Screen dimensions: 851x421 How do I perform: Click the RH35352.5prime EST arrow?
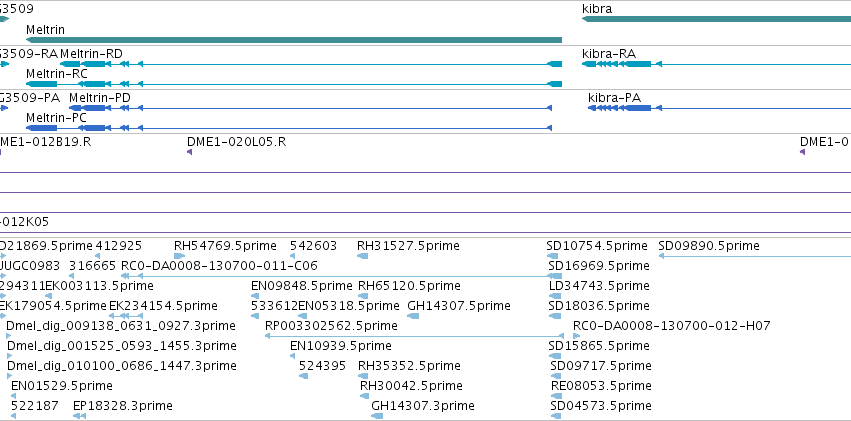(x=363, y=376)
